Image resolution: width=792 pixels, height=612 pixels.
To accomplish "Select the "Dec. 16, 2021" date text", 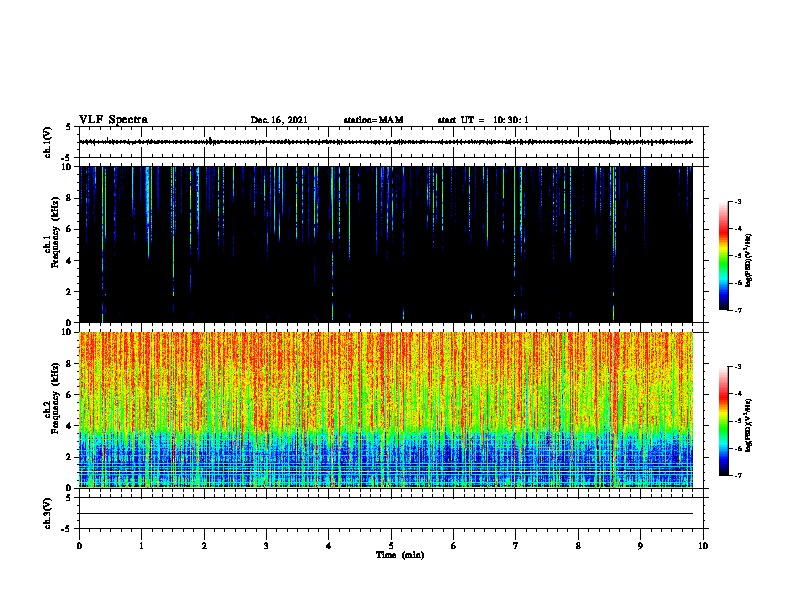I will [279, 120].
